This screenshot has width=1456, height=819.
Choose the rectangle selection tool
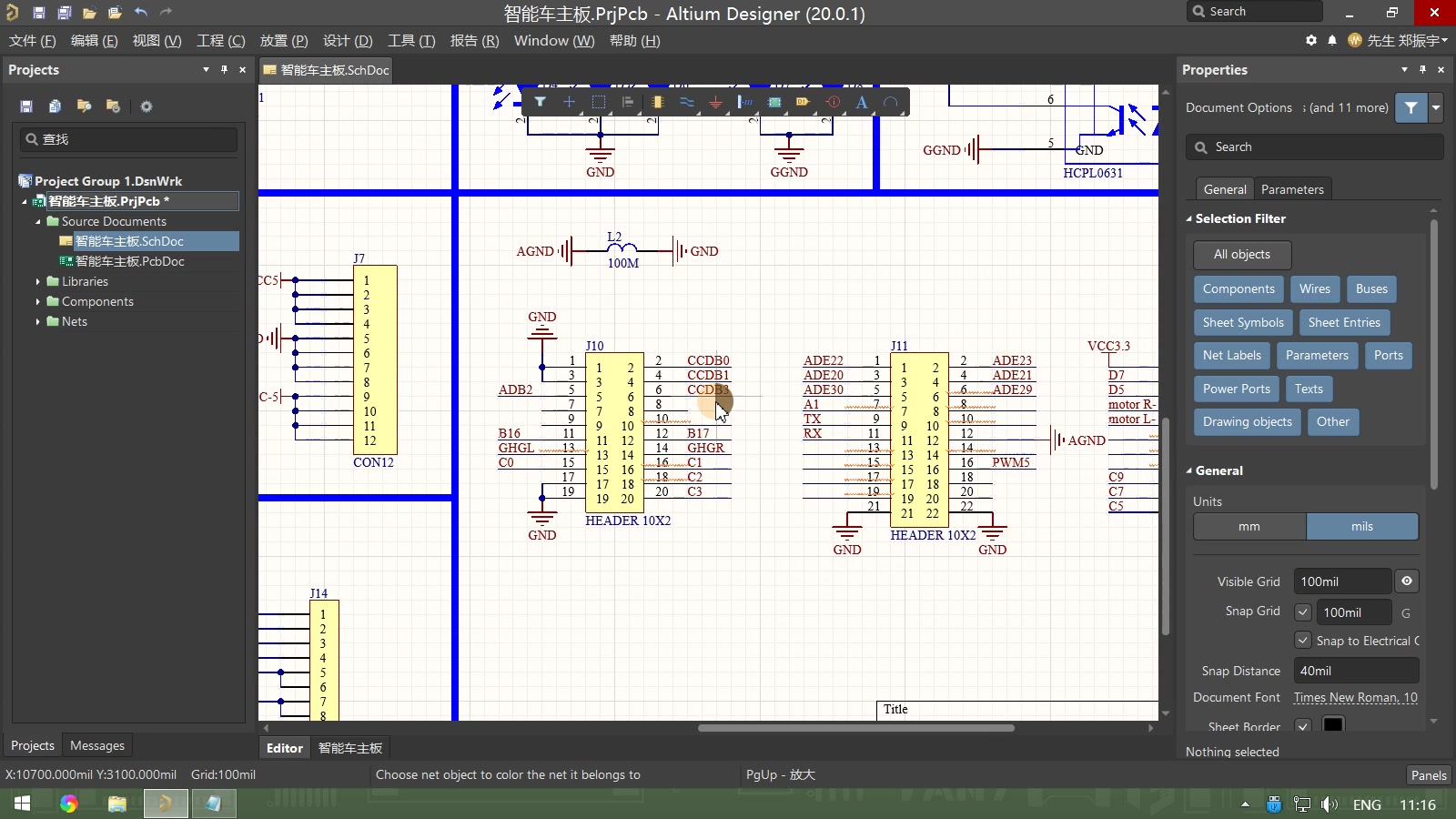[598, 102]
